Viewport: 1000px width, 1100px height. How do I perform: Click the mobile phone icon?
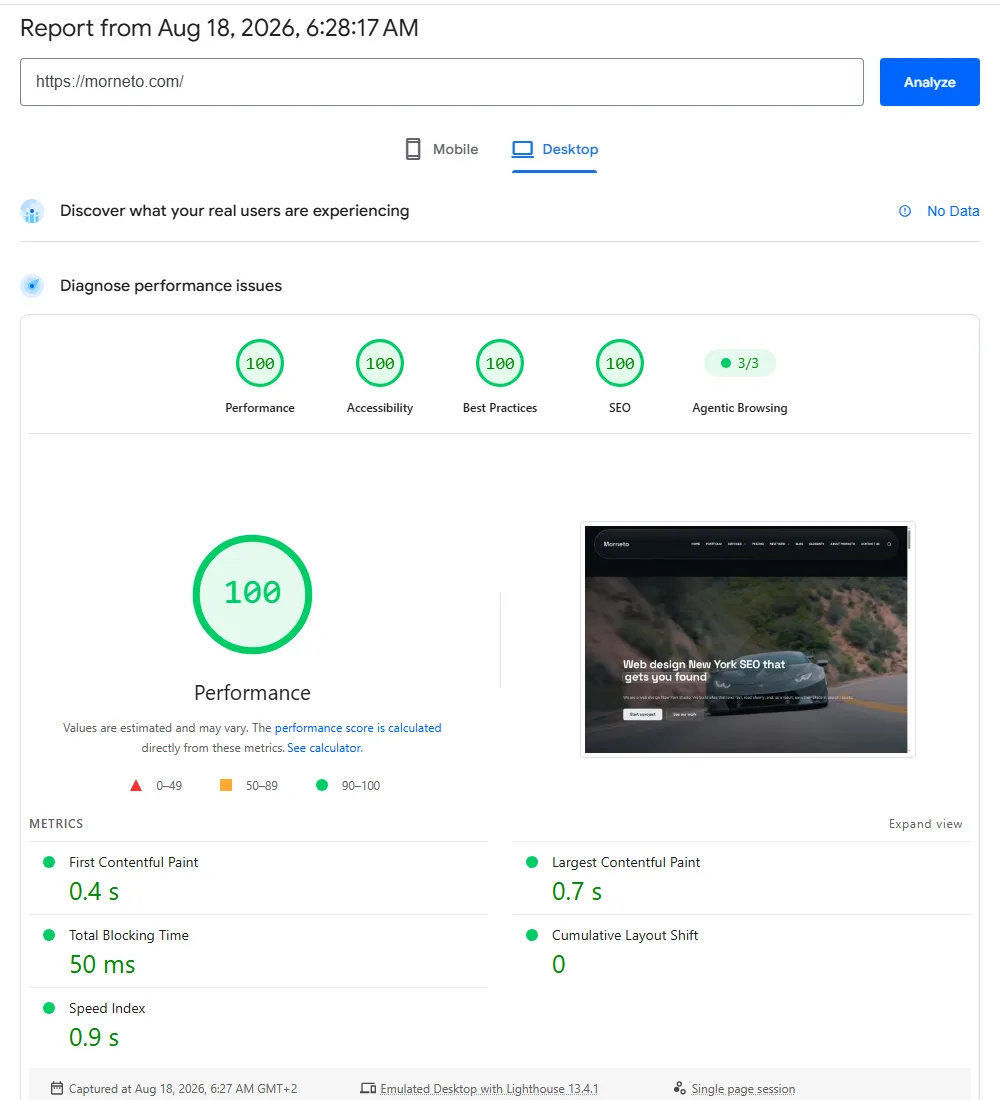(413, 149)
